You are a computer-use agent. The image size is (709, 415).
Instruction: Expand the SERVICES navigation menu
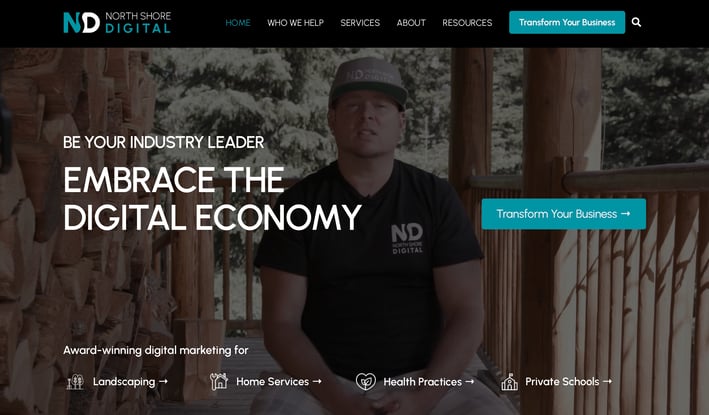pos(360,23)
